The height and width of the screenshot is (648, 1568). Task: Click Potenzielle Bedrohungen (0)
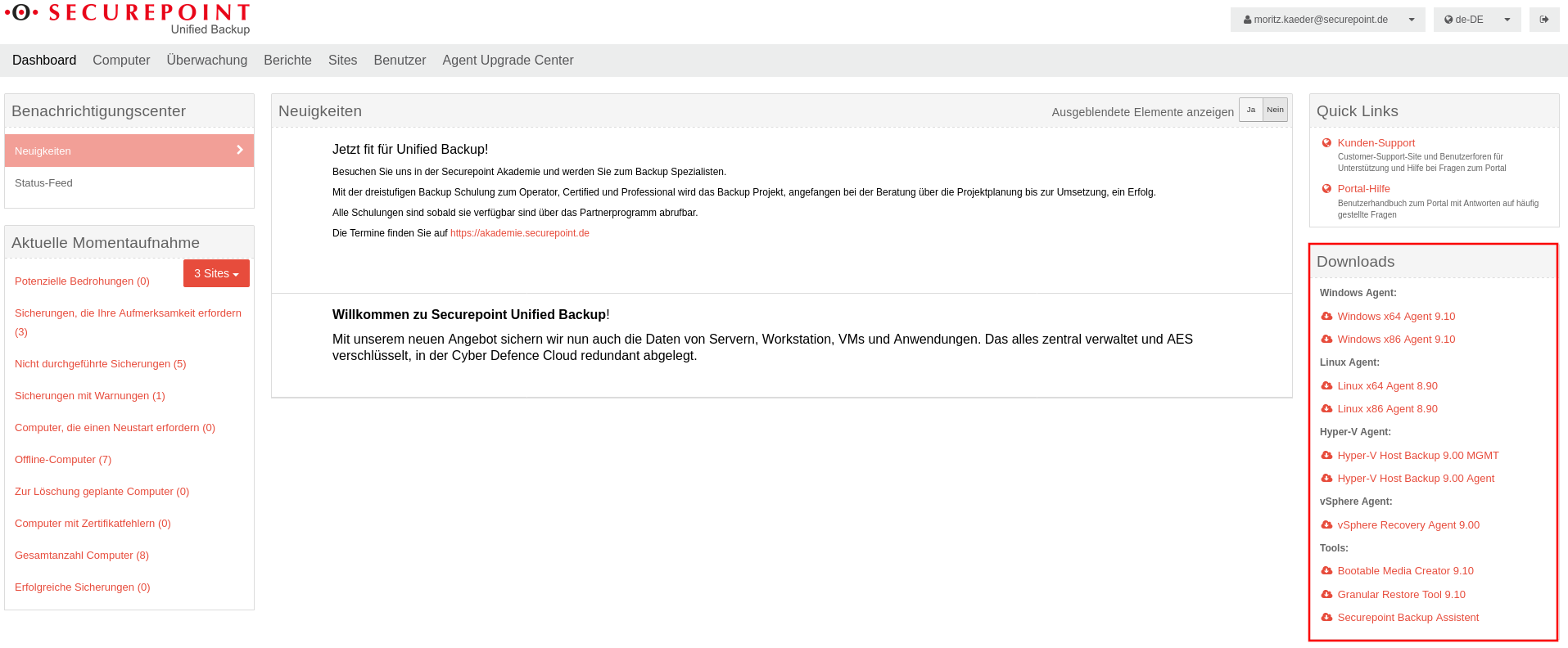tap(82, 281)
